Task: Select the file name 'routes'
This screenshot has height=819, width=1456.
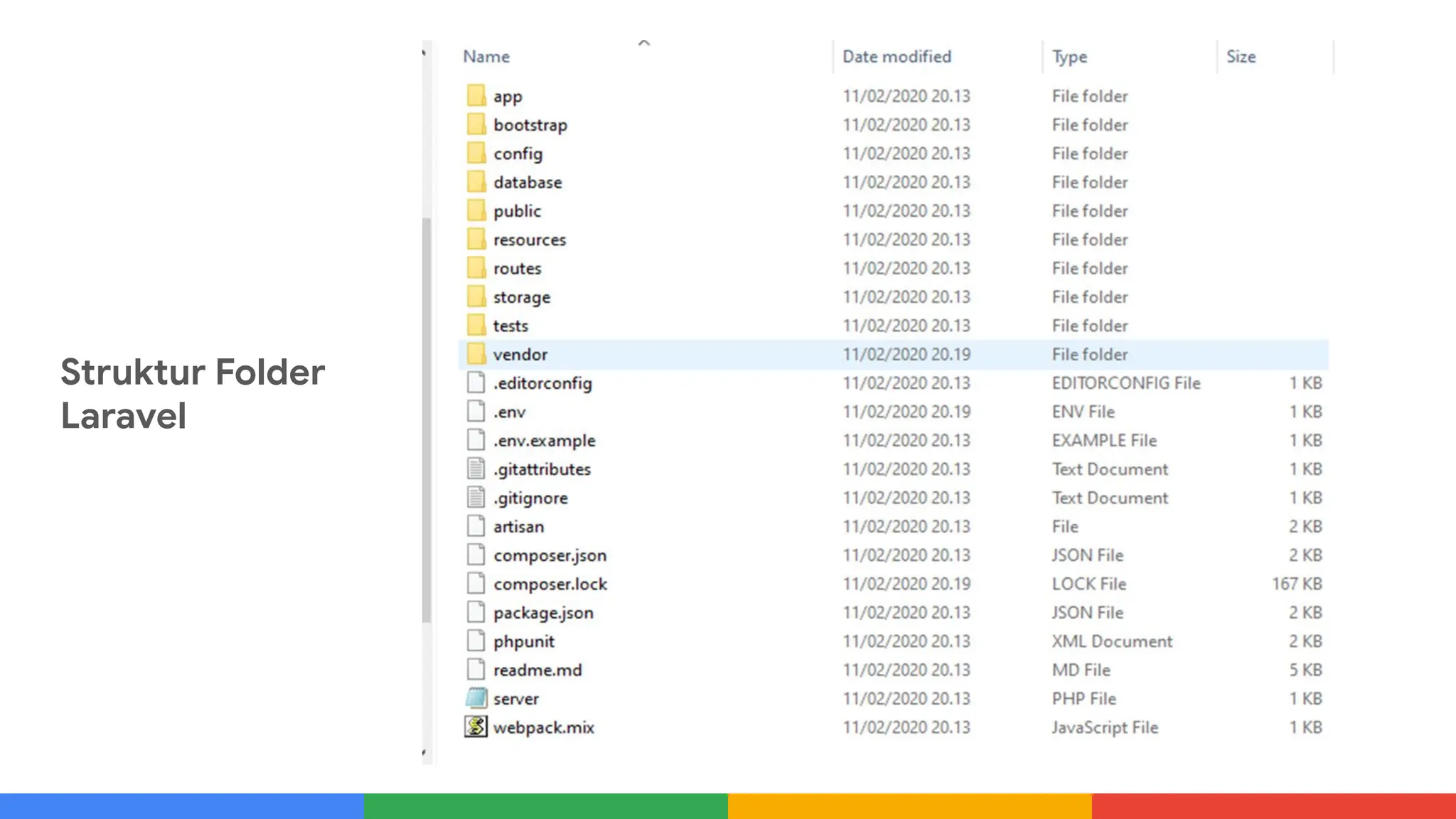Action: click(x=517, y=269)
